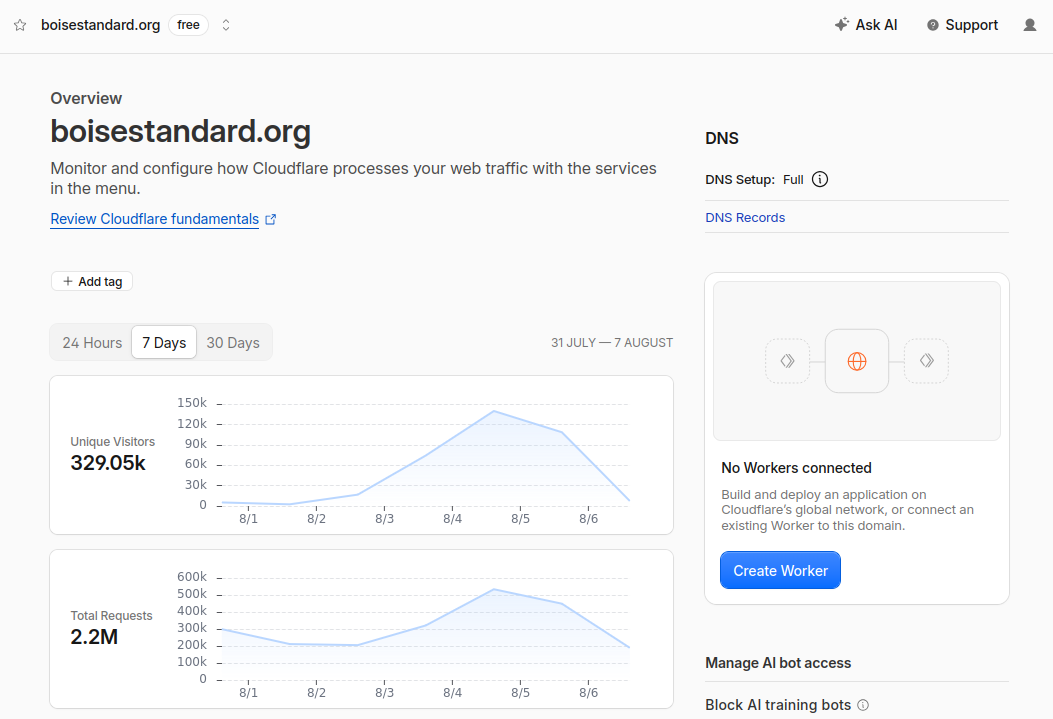Open the domain switcher chevrons

pyautogui.click(x=226, y=25)
